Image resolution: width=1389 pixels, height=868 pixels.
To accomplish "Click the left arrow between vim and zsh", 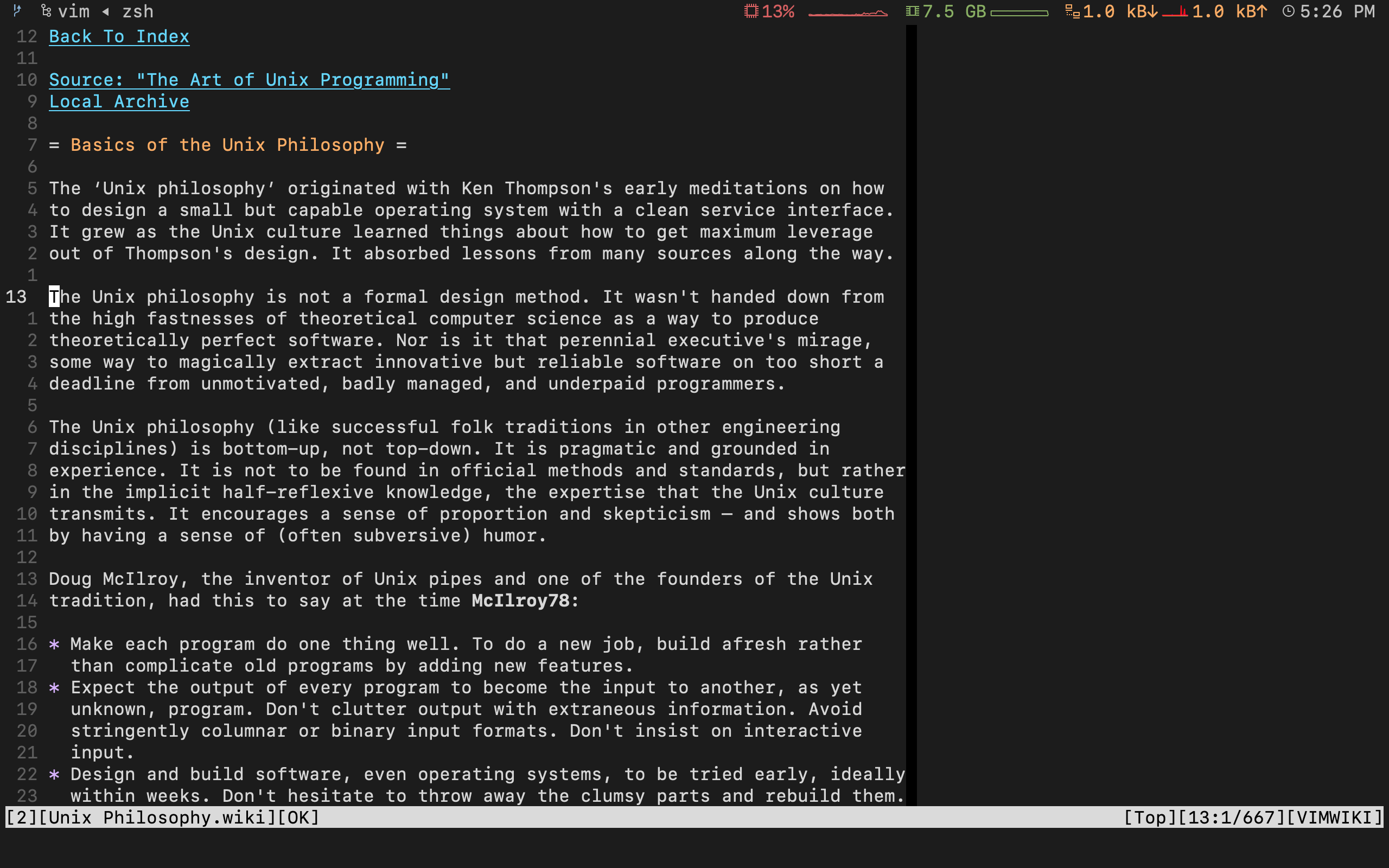I will 106,11.
